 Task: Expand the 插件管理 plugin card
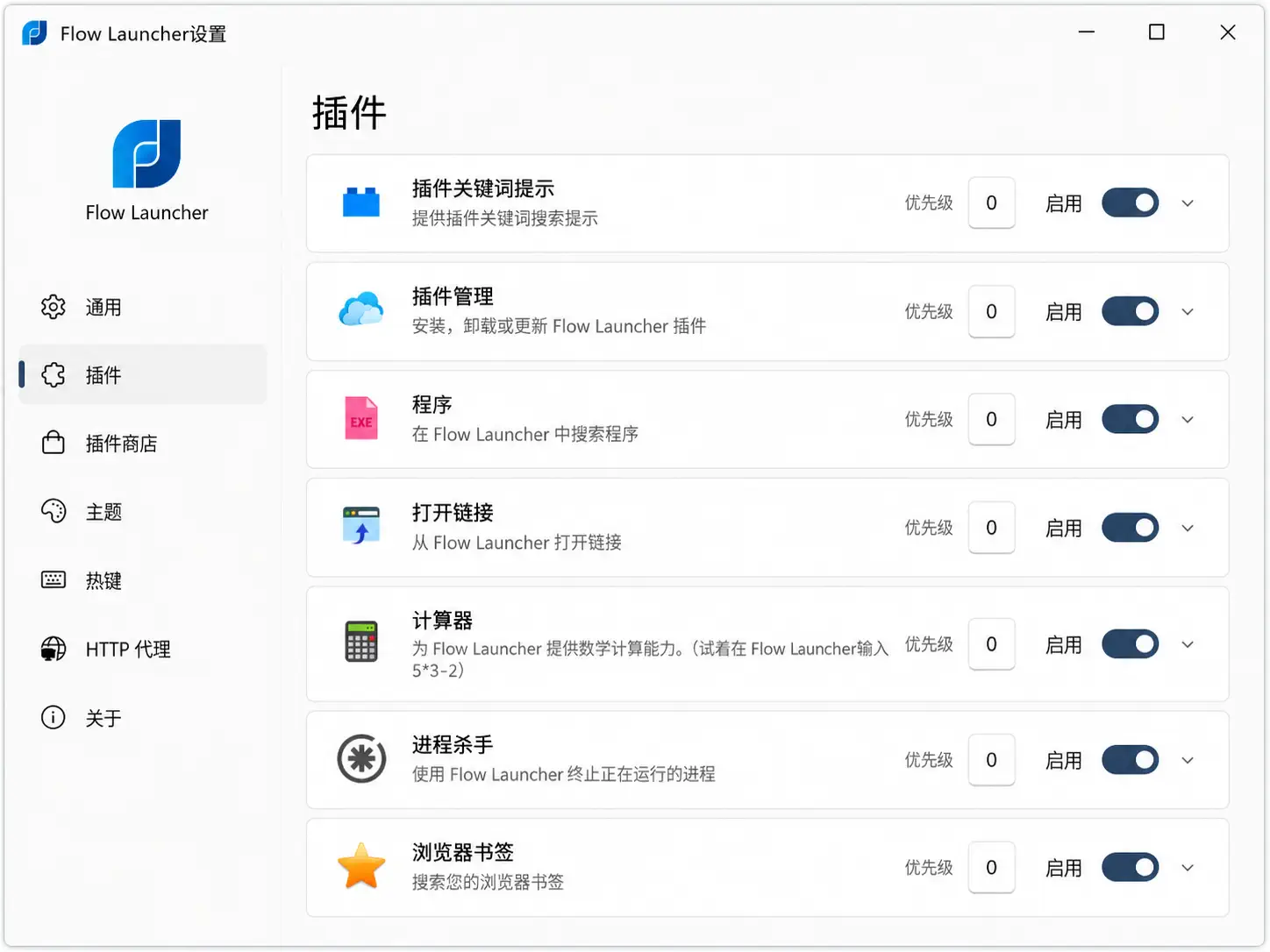1188,311
